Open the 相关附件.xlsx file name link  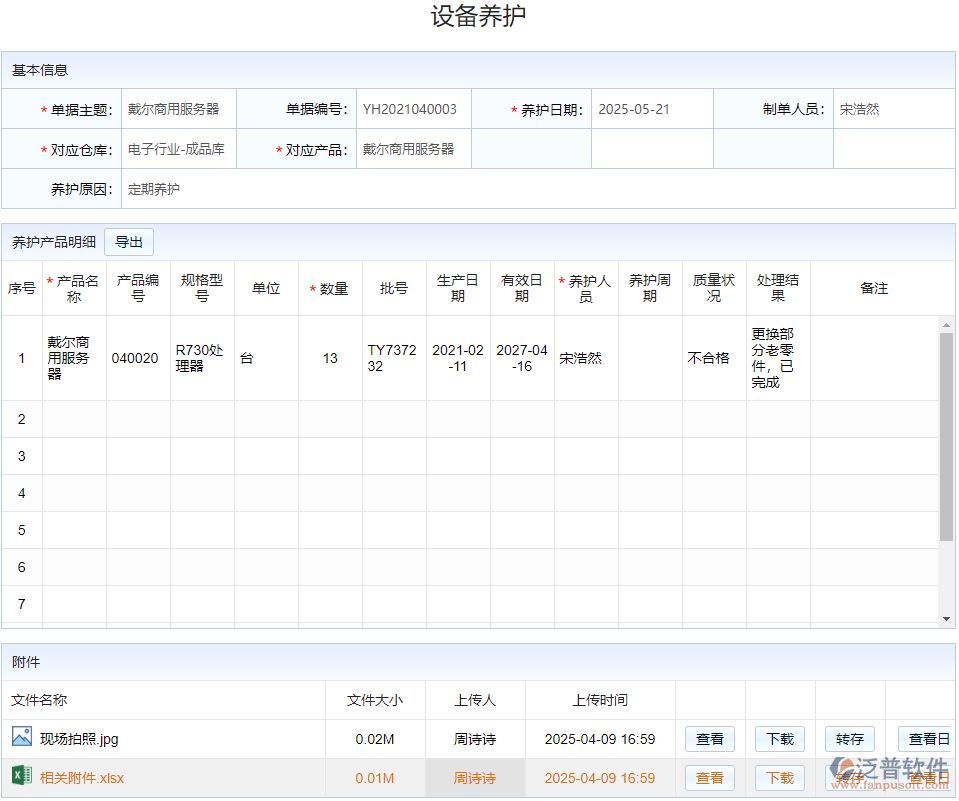(81, 777)
